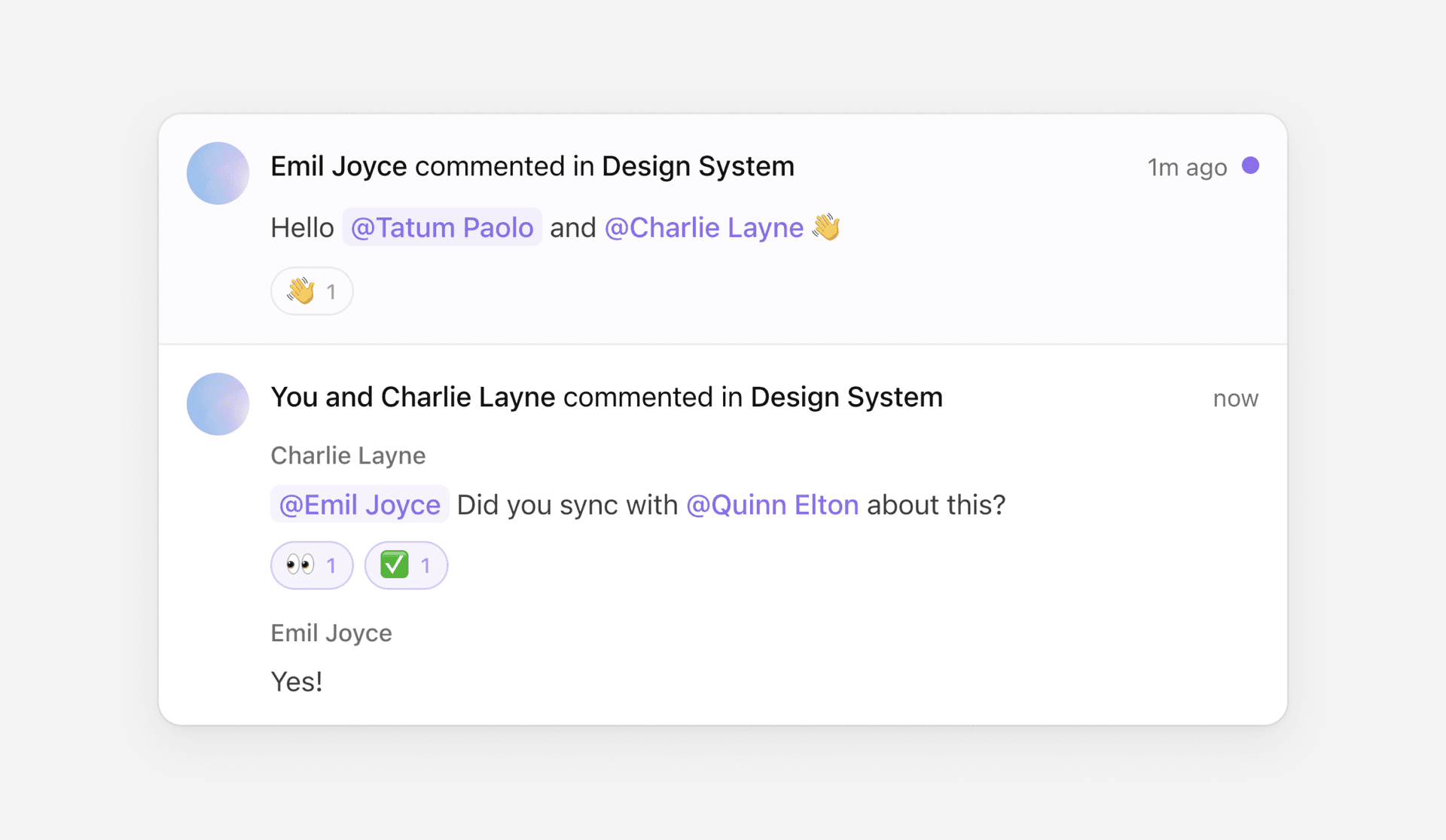Open Design System in the first notification
This screenshot has width=1446, height=840.
click(697, 166)
